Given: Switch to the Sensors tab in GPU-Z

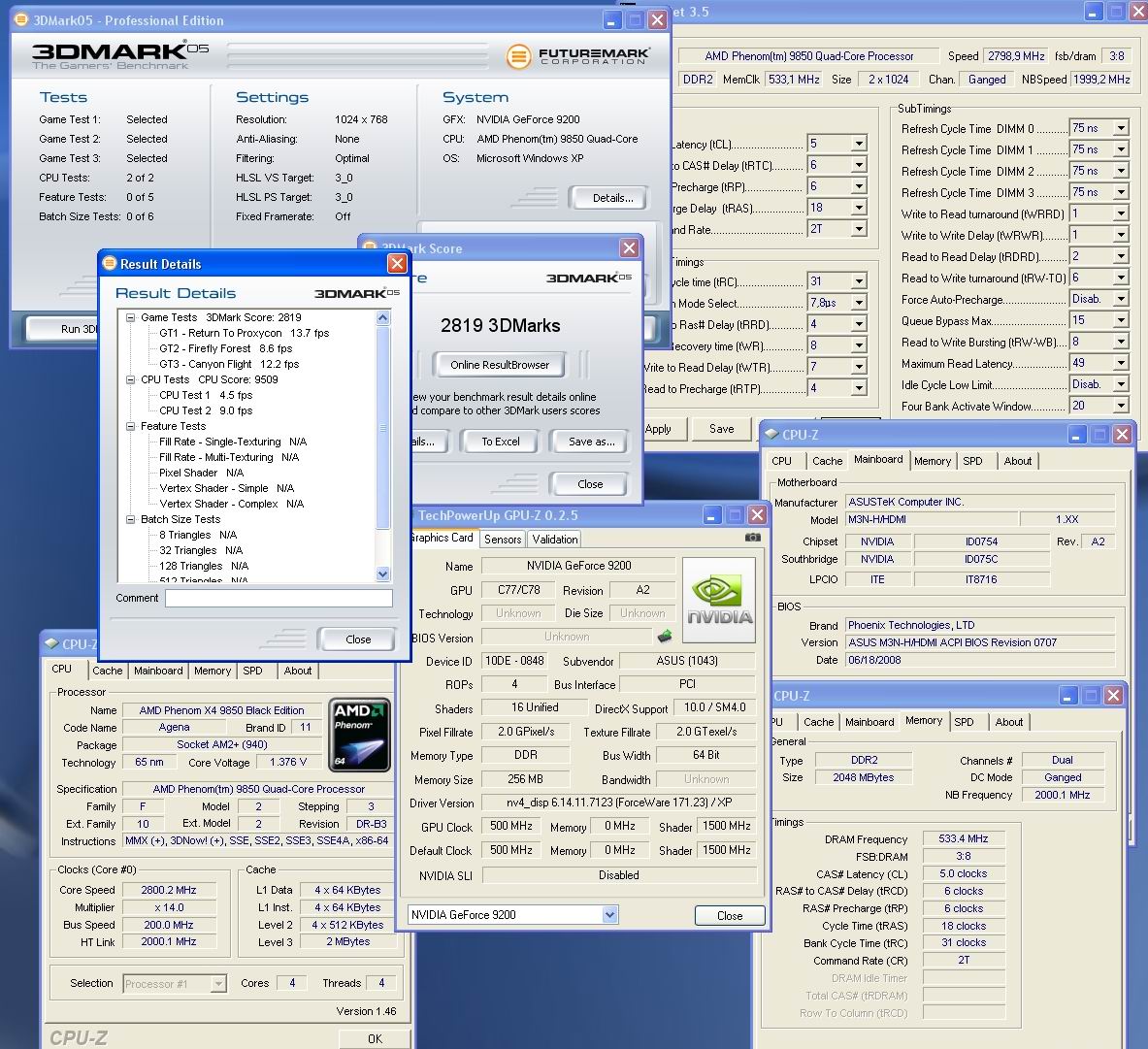Looking at the screenshot, I should click(503, 540).
